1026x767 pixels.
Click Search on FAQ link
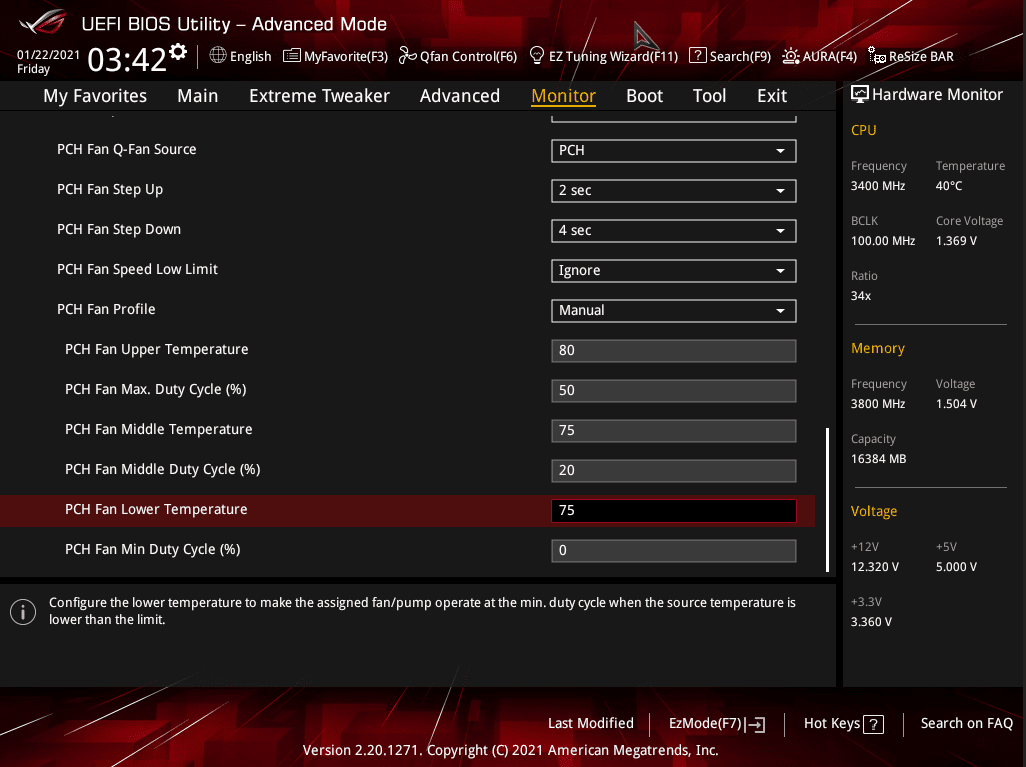966,723
